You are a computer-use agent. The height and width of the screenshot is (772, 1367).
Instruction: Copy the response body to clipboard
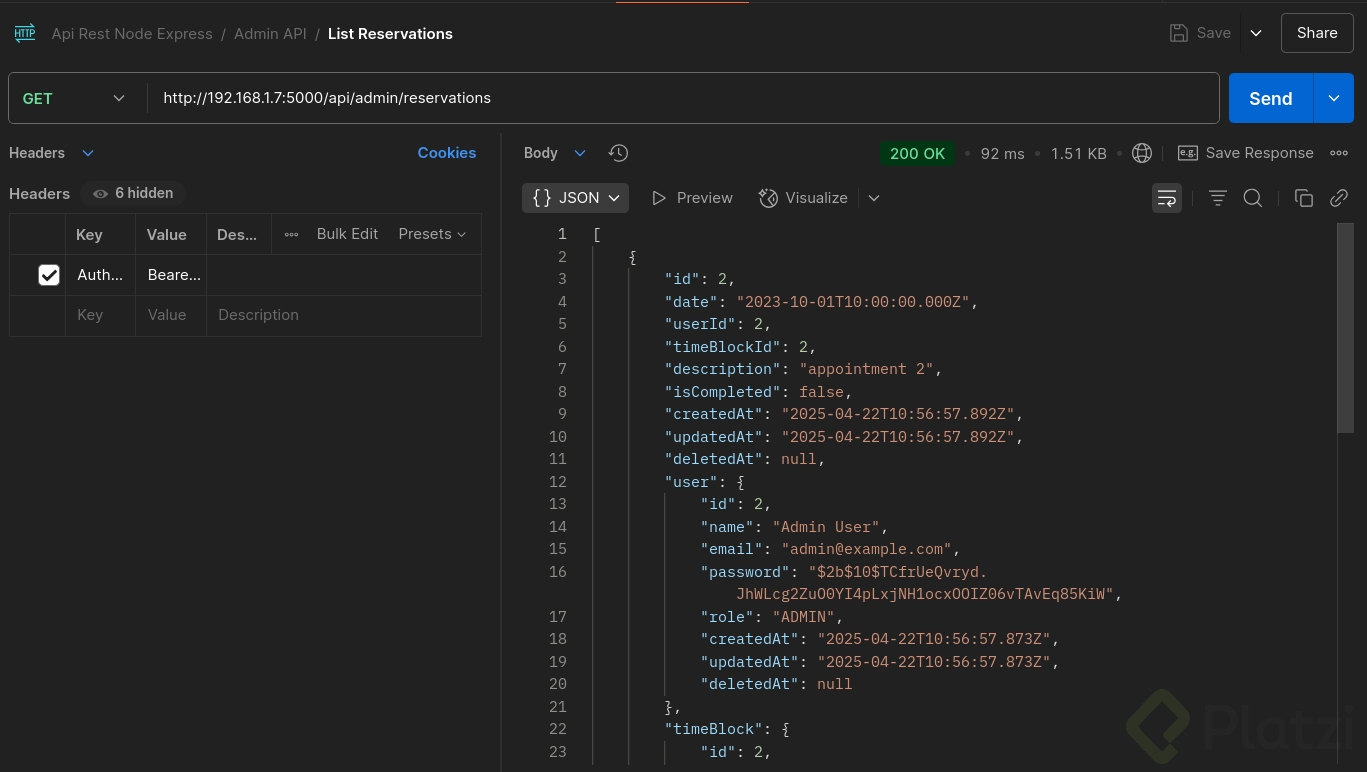(x=1303, y=198)
